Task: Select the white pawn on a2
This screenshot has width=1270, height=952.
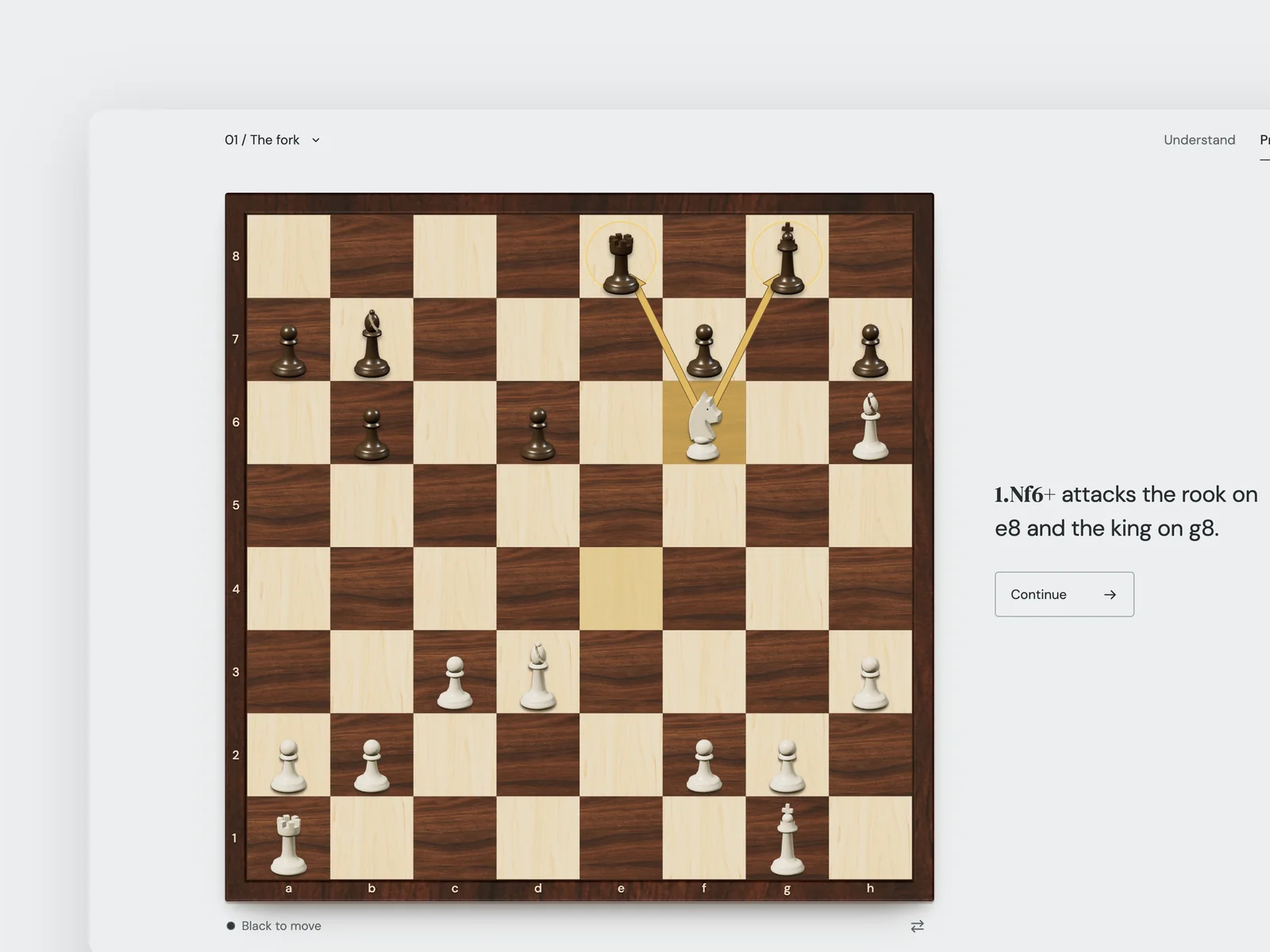Action: point(288,766)
